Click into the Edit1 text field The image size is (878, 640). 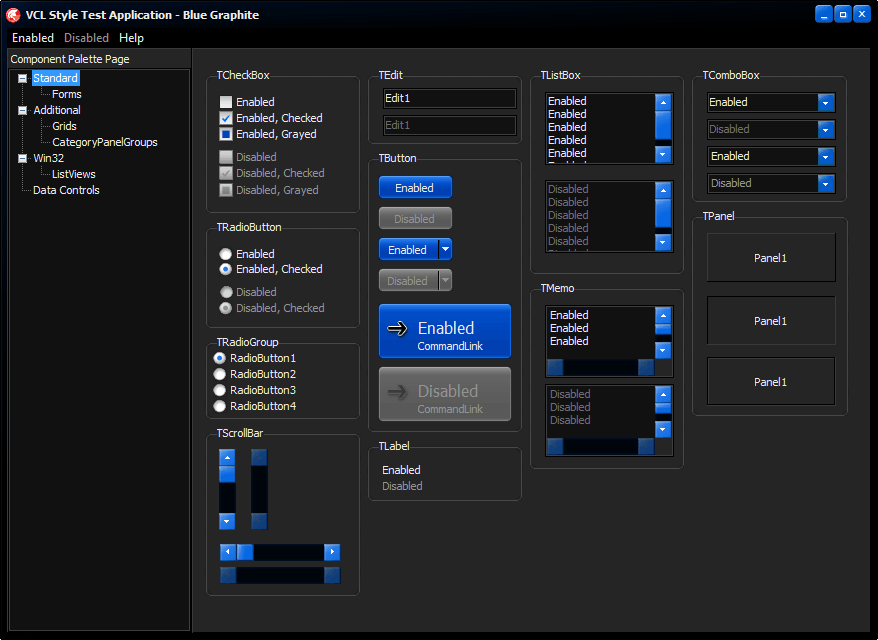pos(449,98)
